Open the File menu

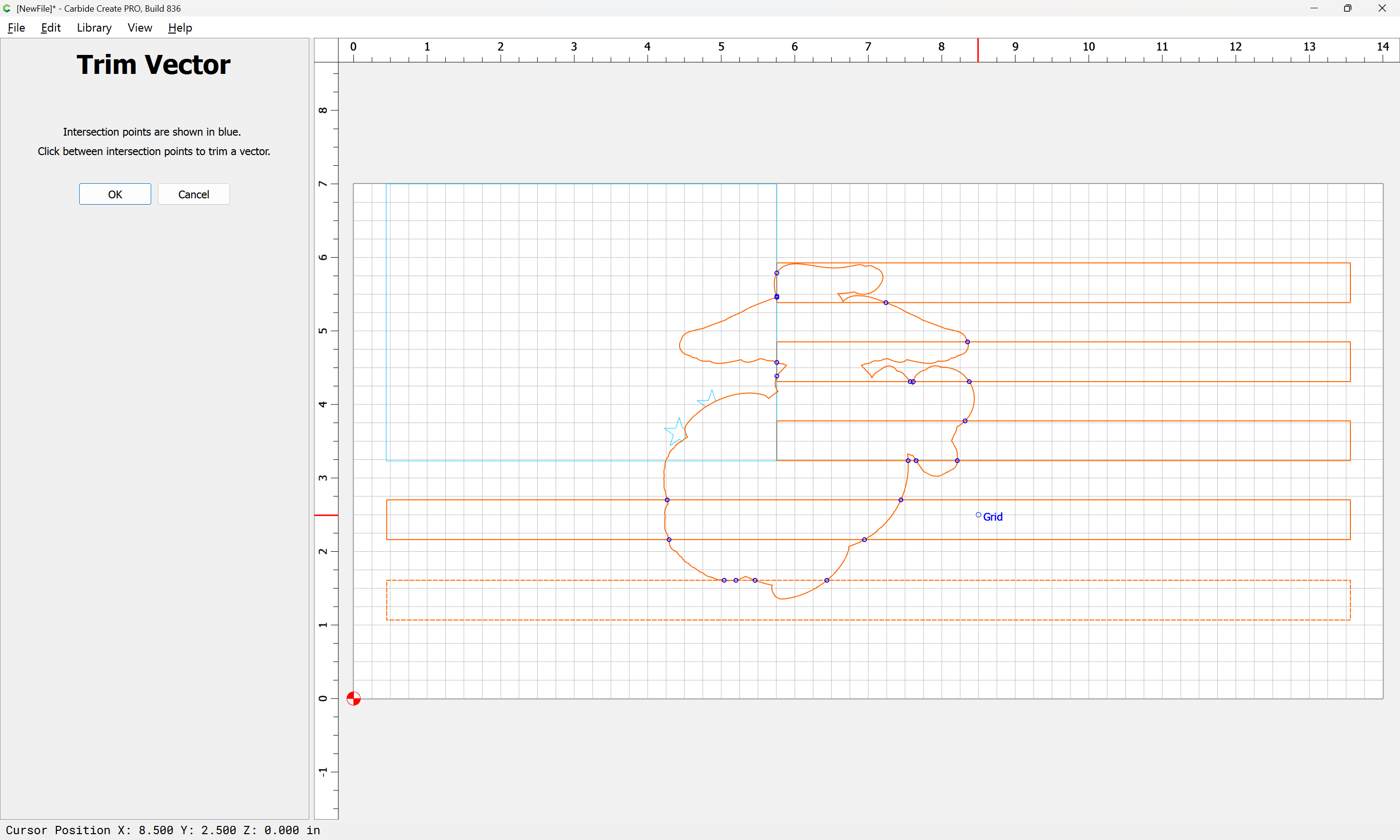click(16, 28)
